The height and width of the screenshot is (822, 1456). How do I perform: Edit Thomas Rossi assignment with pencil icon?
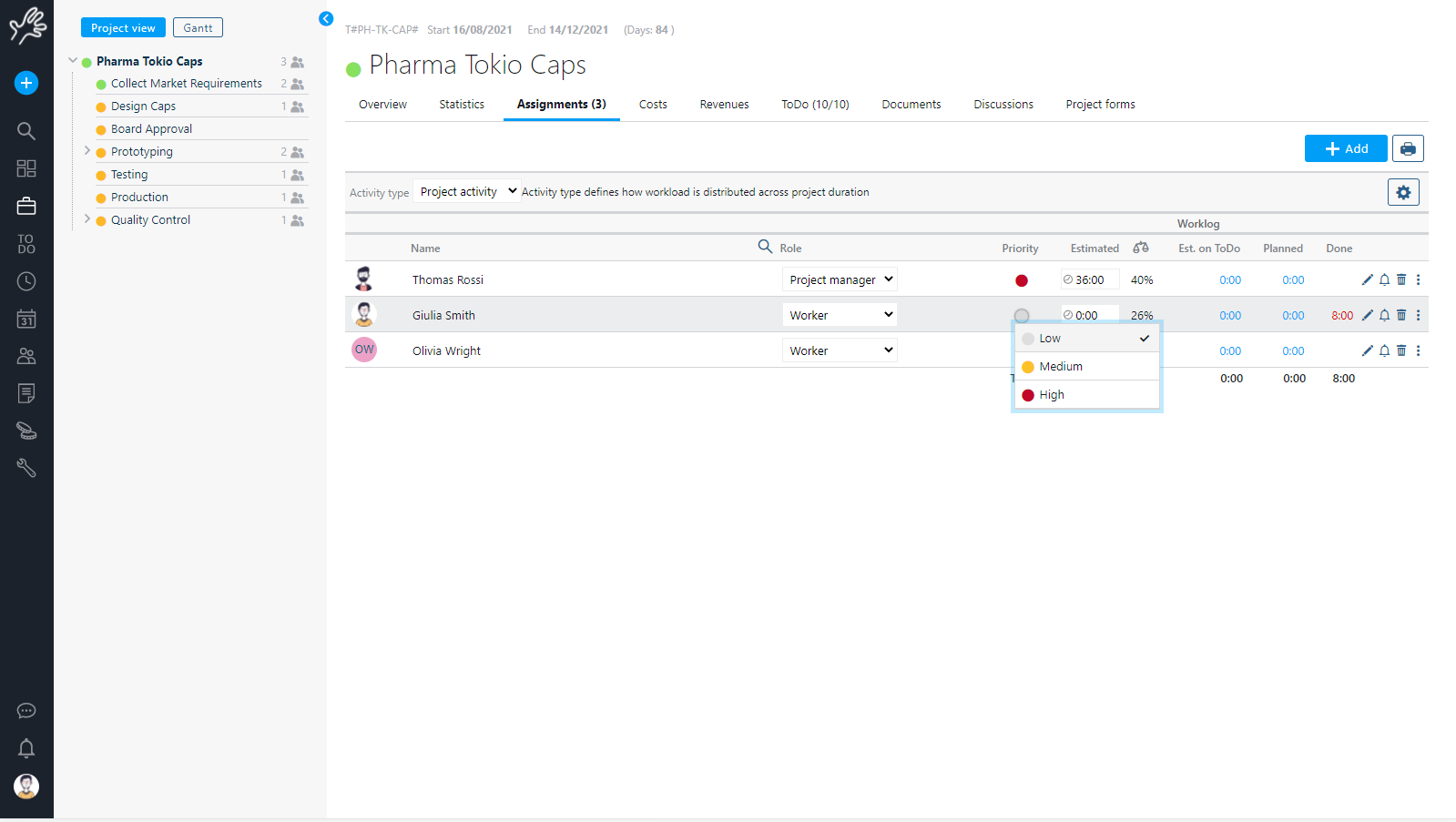[x=1367, y=279]
